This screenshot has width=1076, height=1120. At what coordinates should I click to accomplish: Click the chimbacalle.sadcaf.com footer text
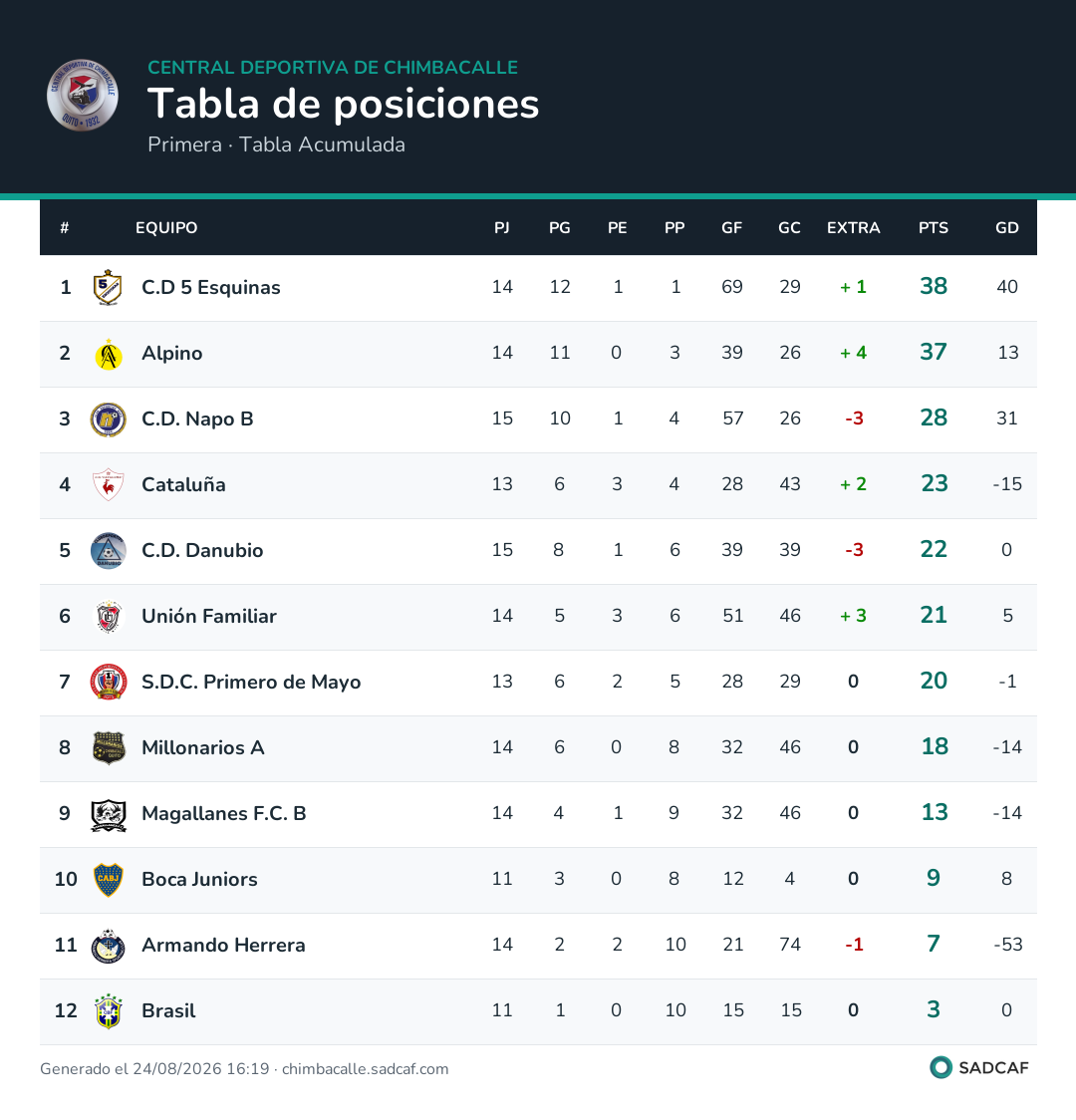[365, 1069]
